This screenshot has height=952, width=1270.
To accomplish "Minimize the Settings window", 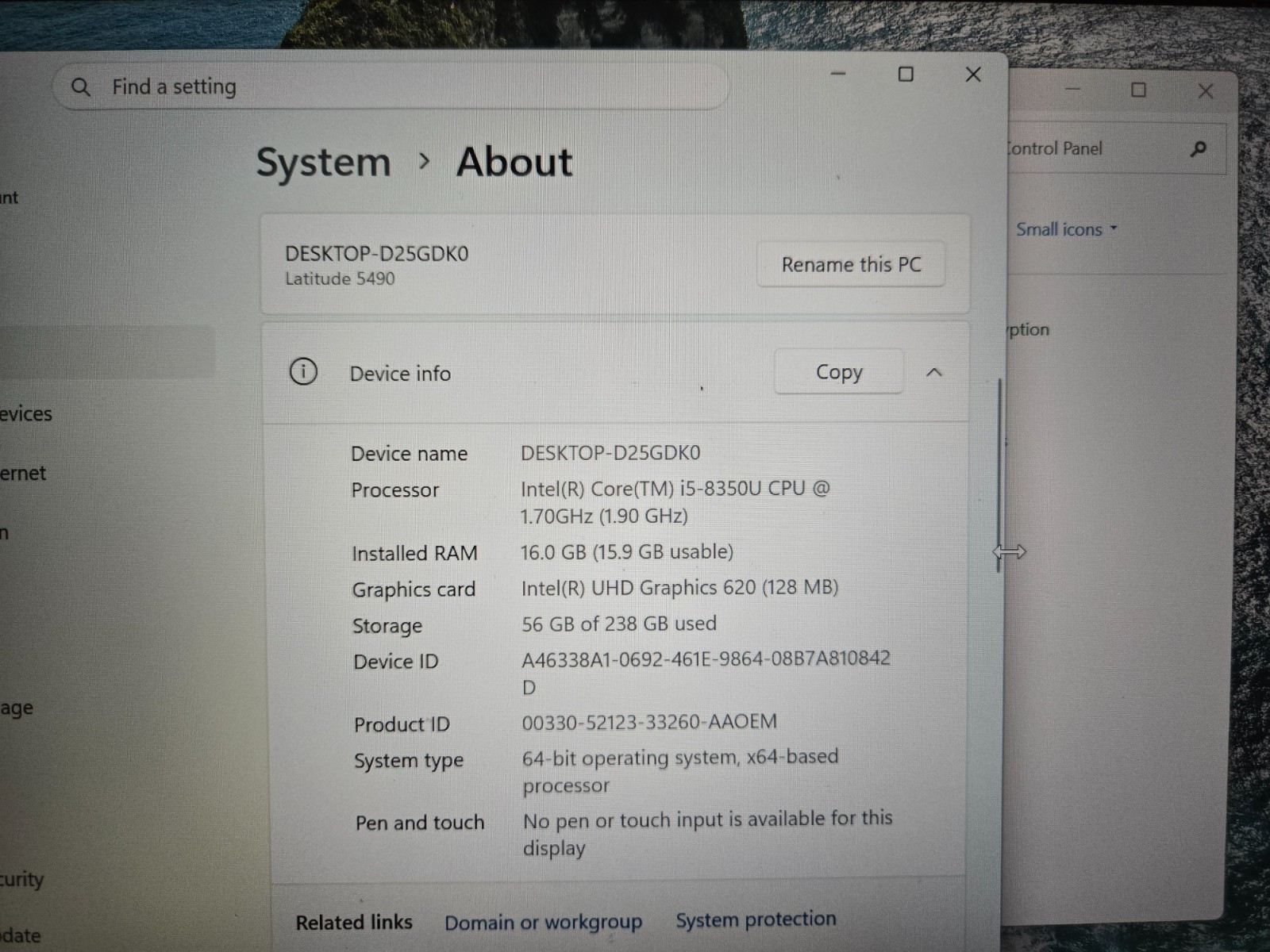I will coord(838,74).
